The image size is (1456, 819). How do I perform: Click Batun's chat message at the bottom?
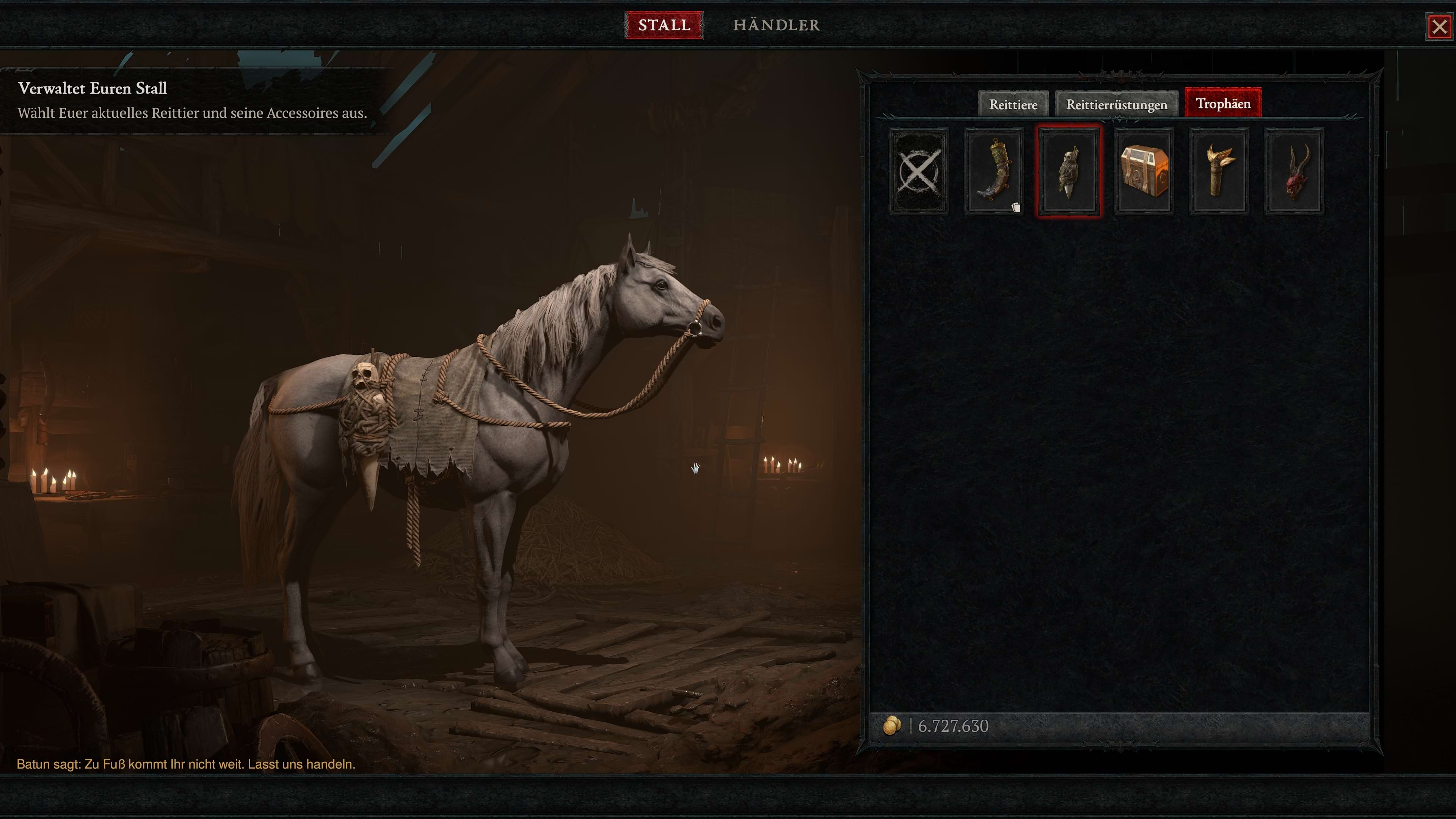186,764
